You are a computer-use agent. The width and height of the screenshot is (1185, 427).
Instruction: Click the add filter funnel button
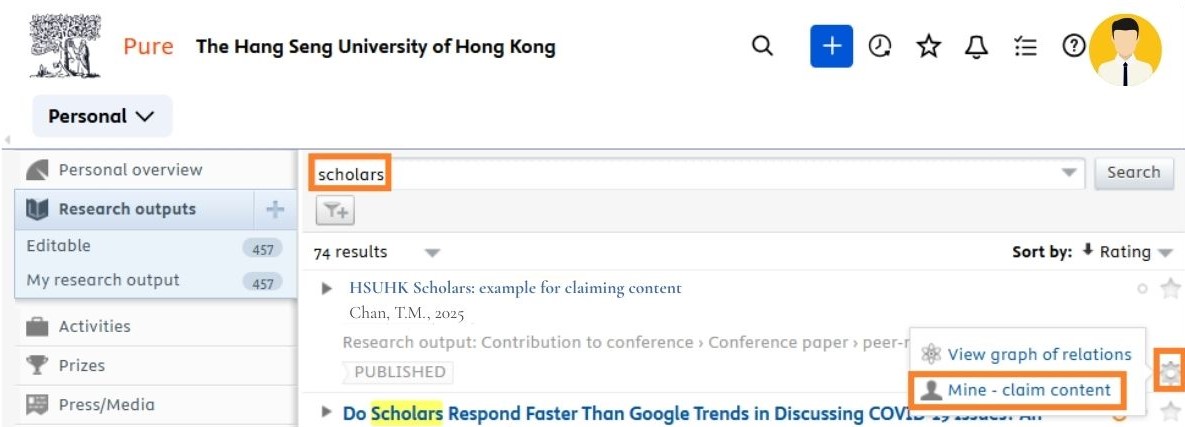click(335, 210)
